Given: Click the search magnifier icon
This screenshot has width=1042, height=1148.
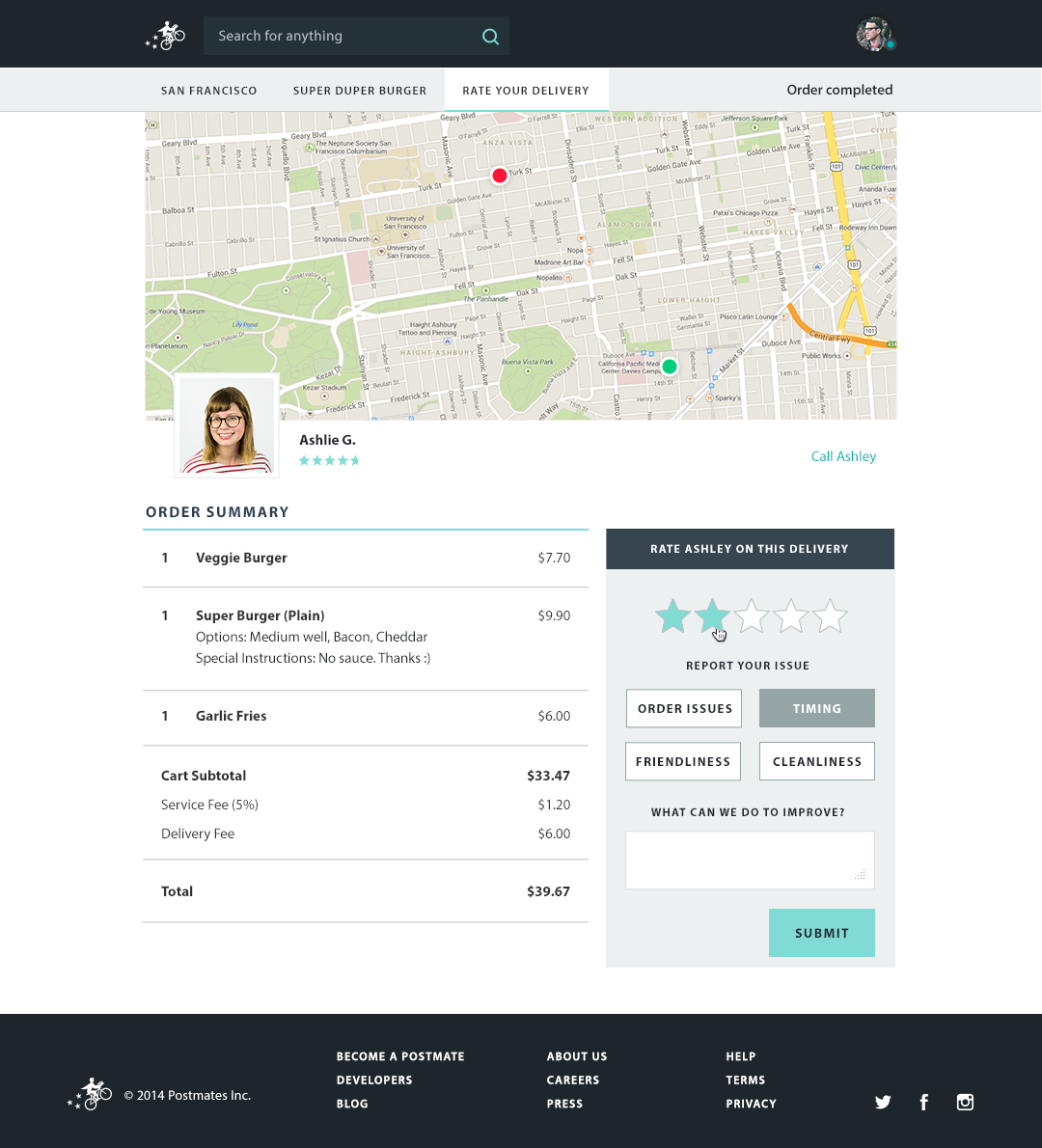Looking at the screenshot, I should pyautogui.click(x=491, y=37).
